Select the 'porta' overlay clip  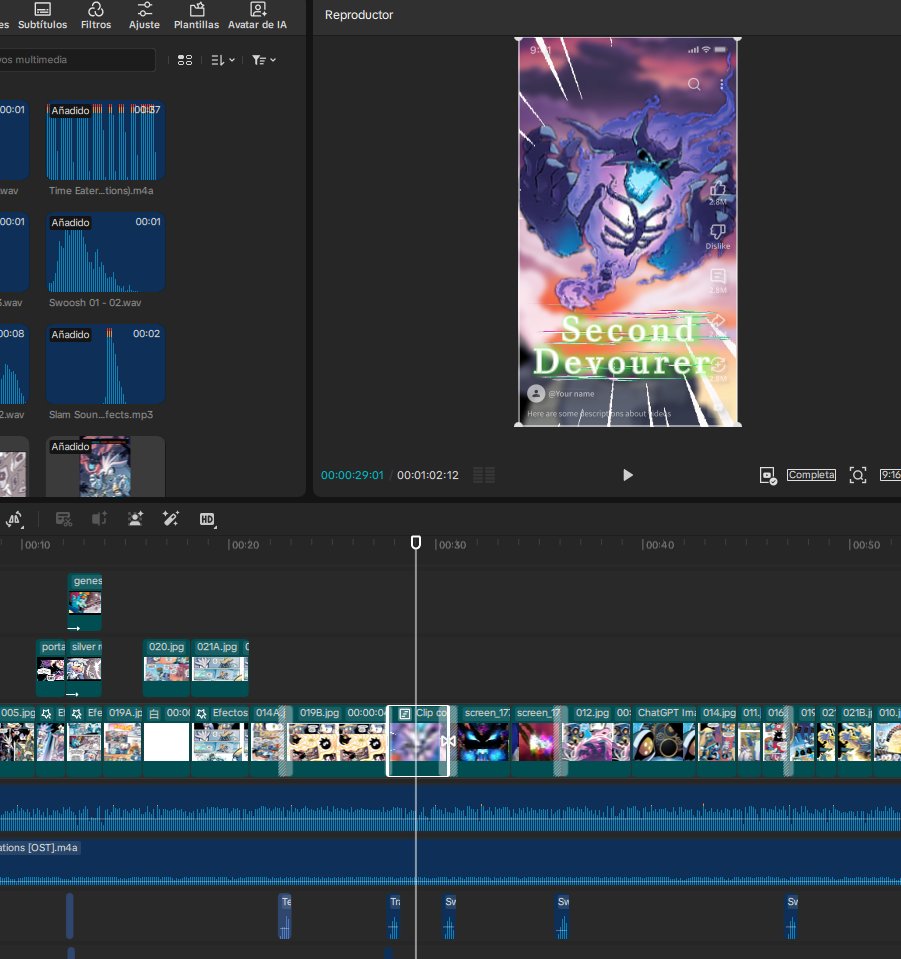[51, 668]
